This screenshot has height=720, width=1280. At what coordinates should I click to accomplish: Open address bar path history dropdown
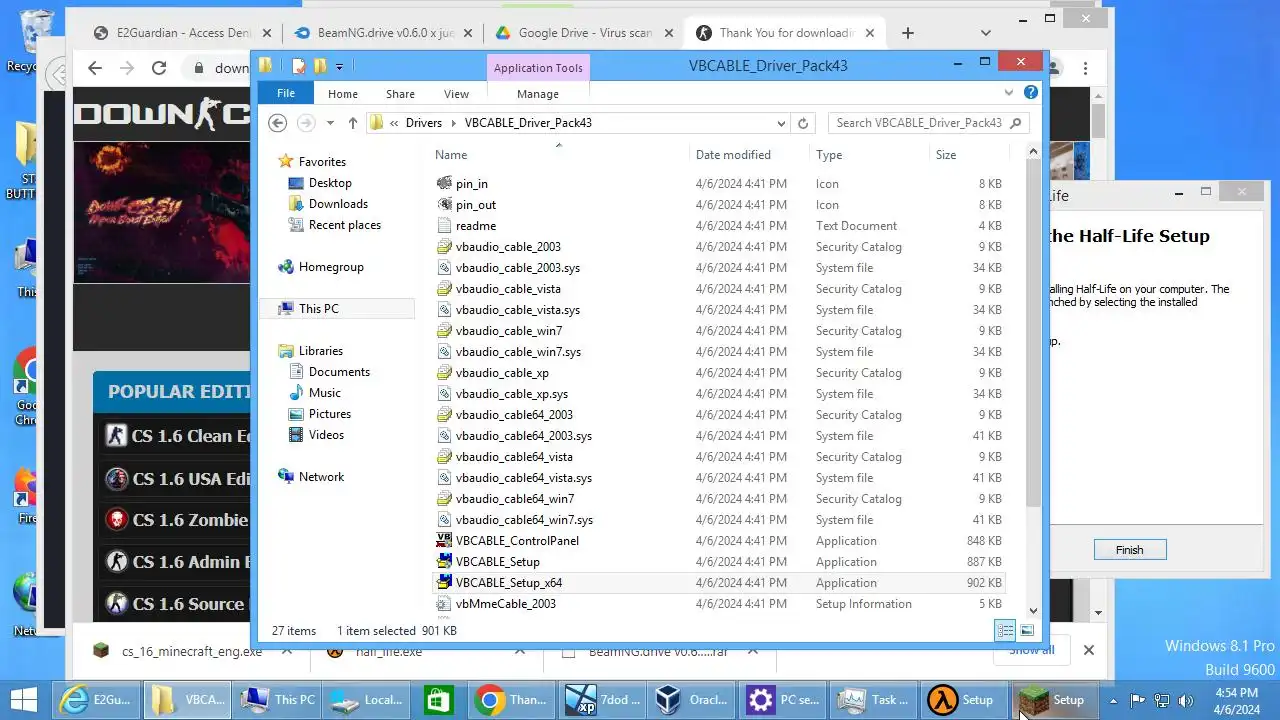coord(781,123)
